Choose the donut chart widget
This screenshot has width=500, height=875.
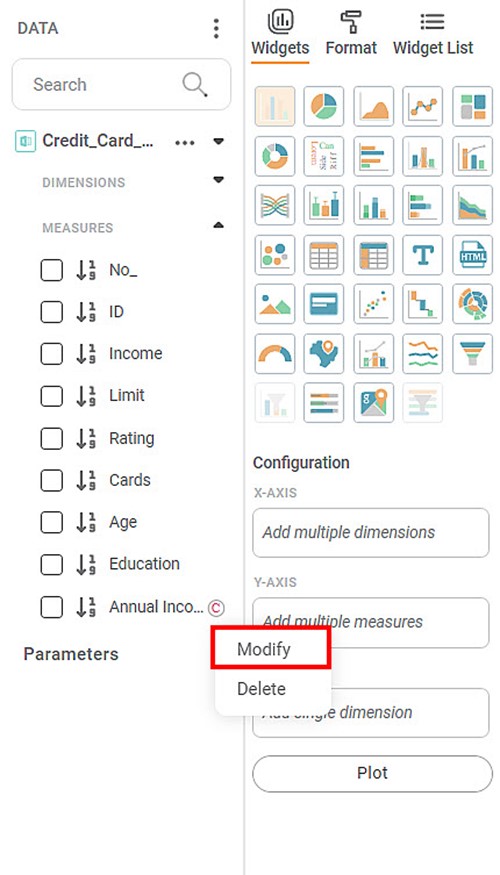click(275, 156)
